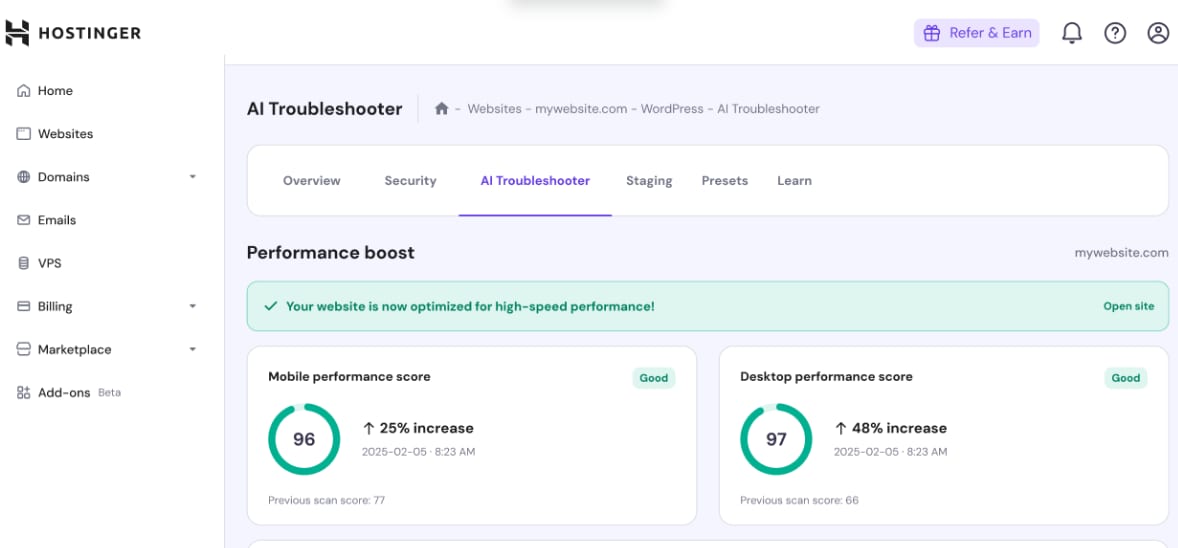Open the user profile account icon
1178x548 pixels.
point(1158,33)
